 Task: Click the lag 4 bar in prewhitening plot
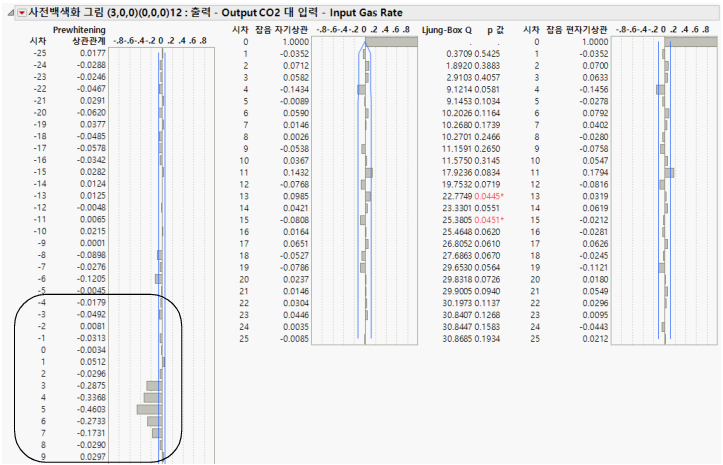click(153, 397)
